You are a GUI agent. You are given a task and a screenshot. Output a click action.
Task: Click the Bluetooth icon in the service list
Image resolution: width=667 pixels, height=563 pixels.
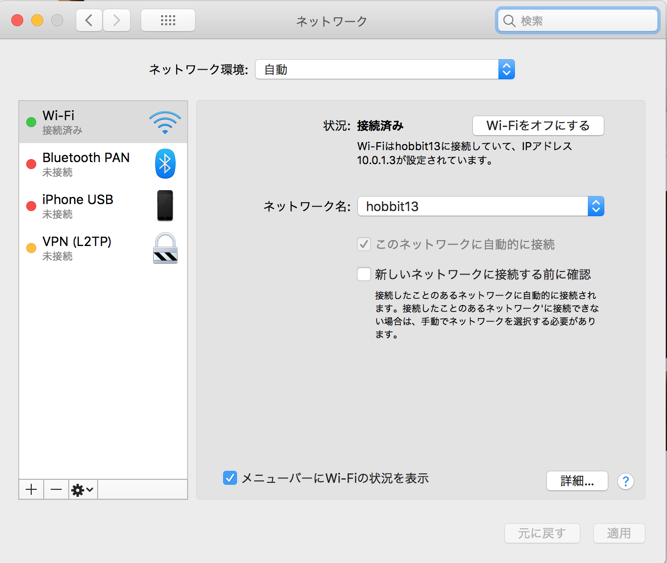165,164
